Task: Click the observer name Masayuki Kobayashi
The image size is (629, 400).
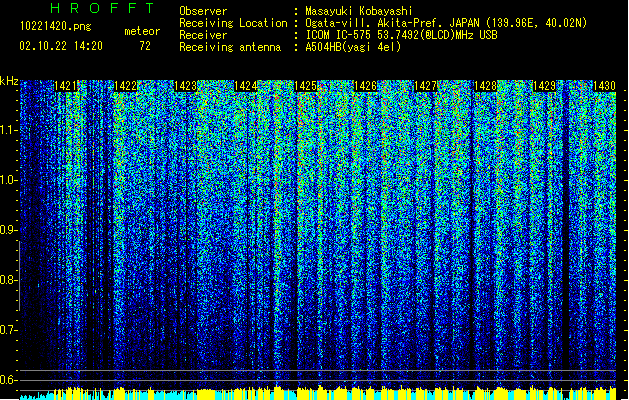Action: 359,11
